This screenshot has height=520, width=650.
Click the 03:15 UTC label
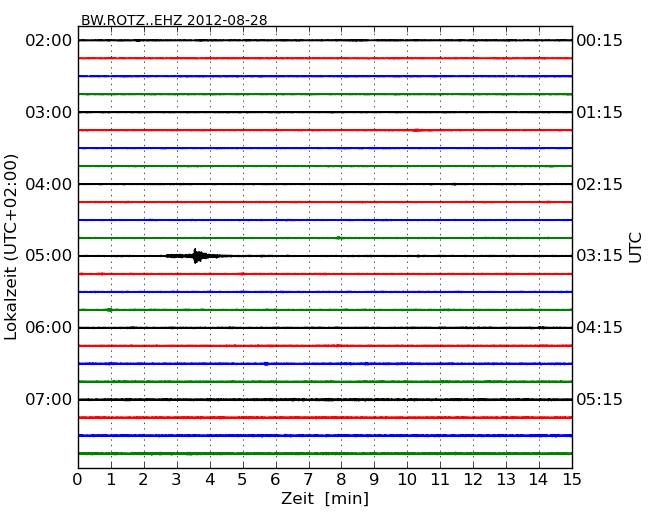(599, 256)
